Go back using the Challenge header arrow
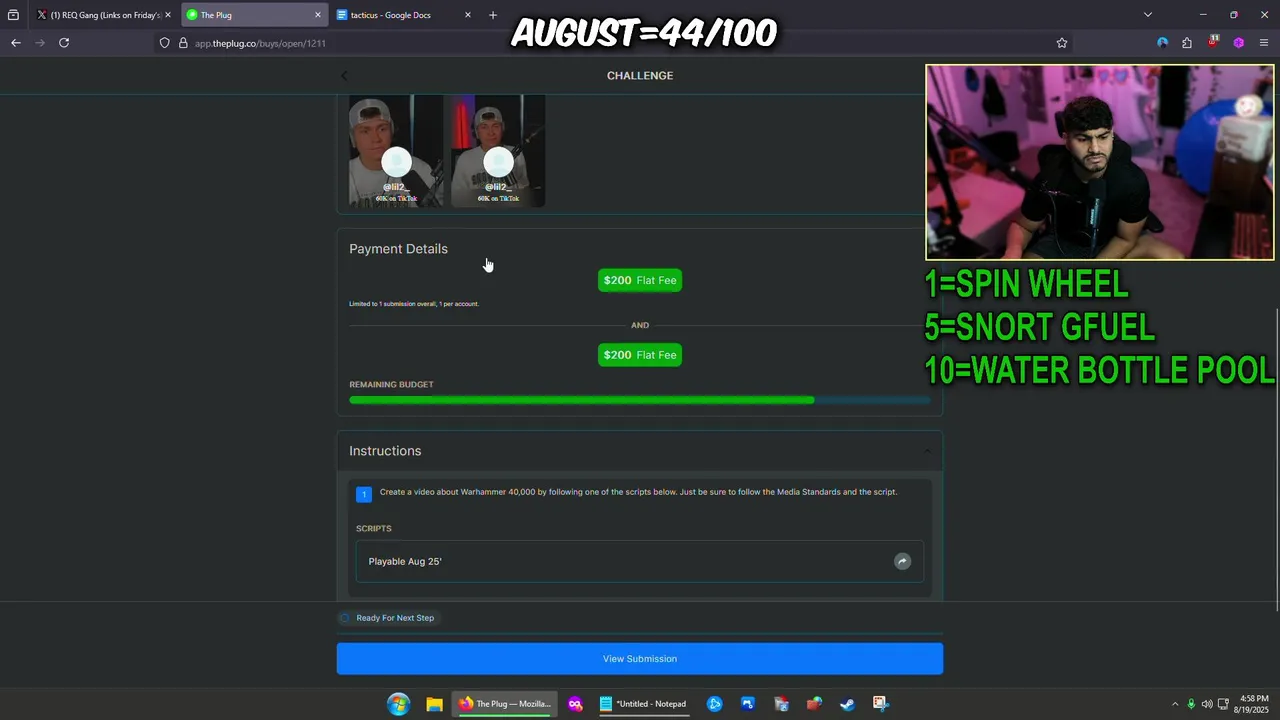The image size is (1280, 720). [344, 76]
